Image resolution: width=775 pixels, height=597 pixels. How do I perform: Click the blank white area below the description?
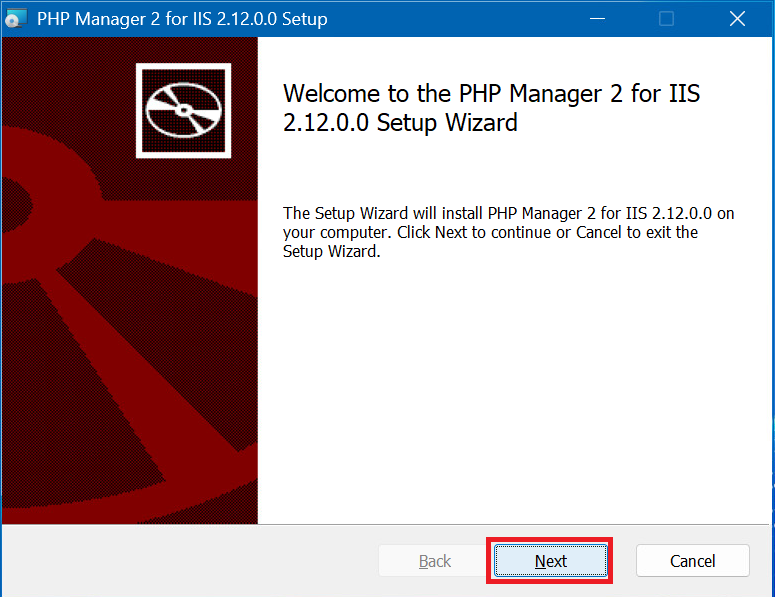(x=510, y=400)
